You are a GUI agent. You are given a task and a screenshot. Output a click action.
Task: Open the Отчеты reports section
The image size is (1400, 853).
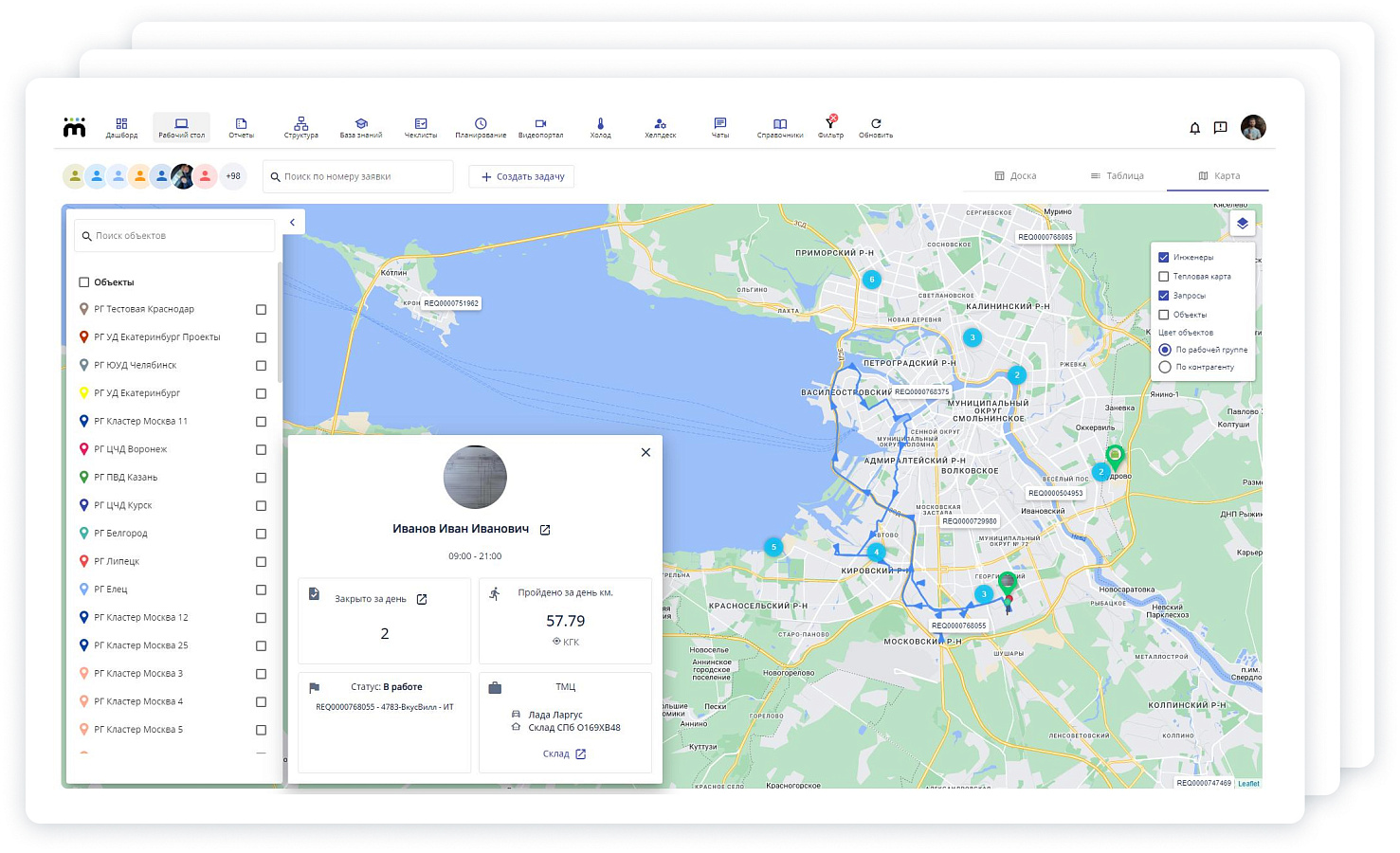241,128
